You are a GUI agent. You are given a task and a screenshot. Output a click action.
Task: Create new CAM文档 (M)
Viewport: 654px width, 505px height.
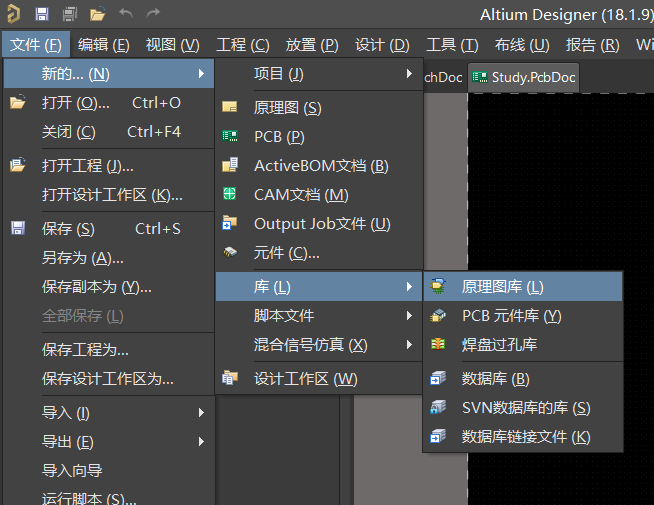tap(301, 195)
